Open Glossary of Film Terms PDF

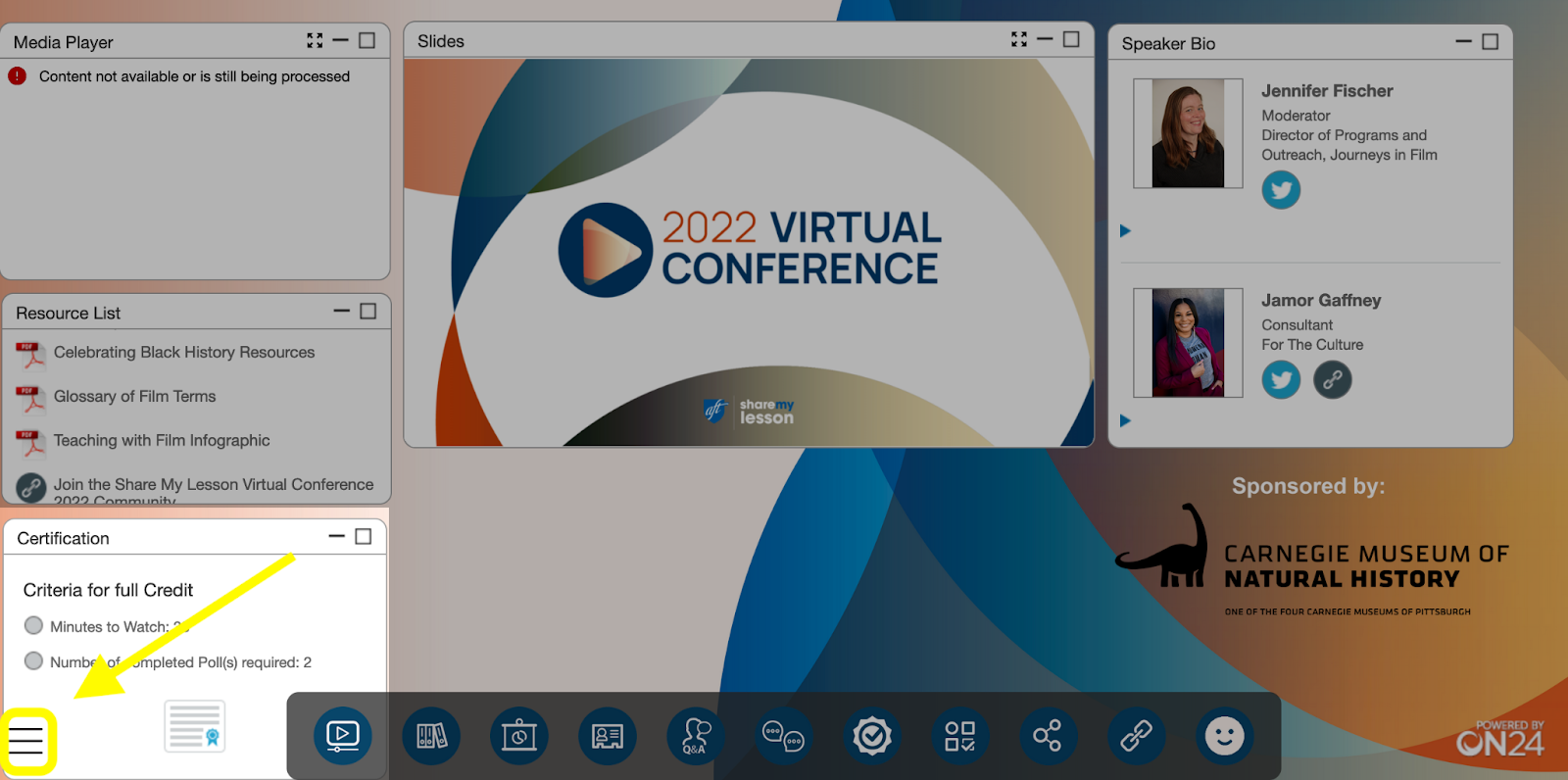tap(134, 397)
